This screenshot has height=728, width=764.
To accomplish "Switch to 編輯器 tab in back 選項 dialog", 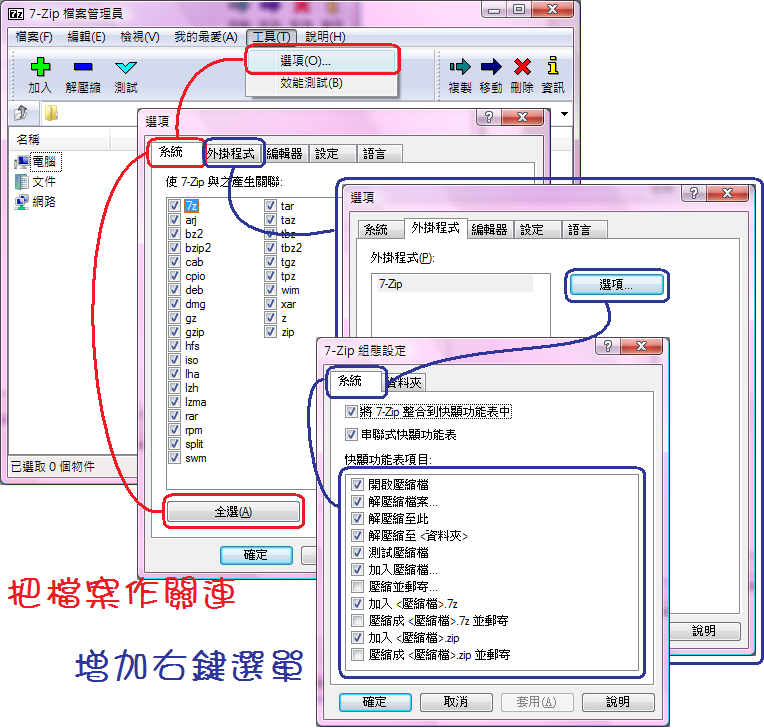I will (x=285, y=153).
